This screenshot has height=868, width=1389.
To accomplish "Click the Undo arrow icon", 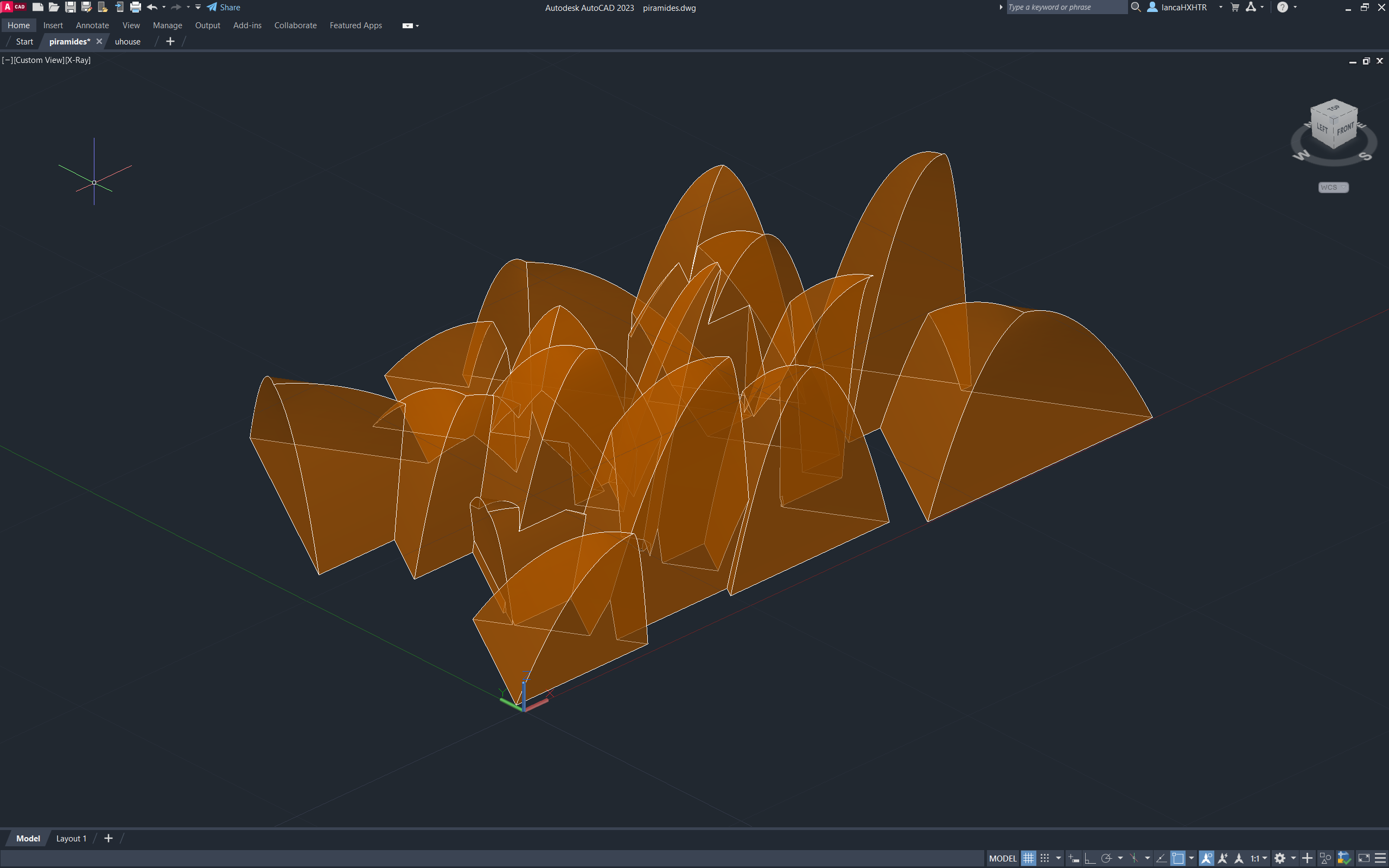I will [151, 8].
